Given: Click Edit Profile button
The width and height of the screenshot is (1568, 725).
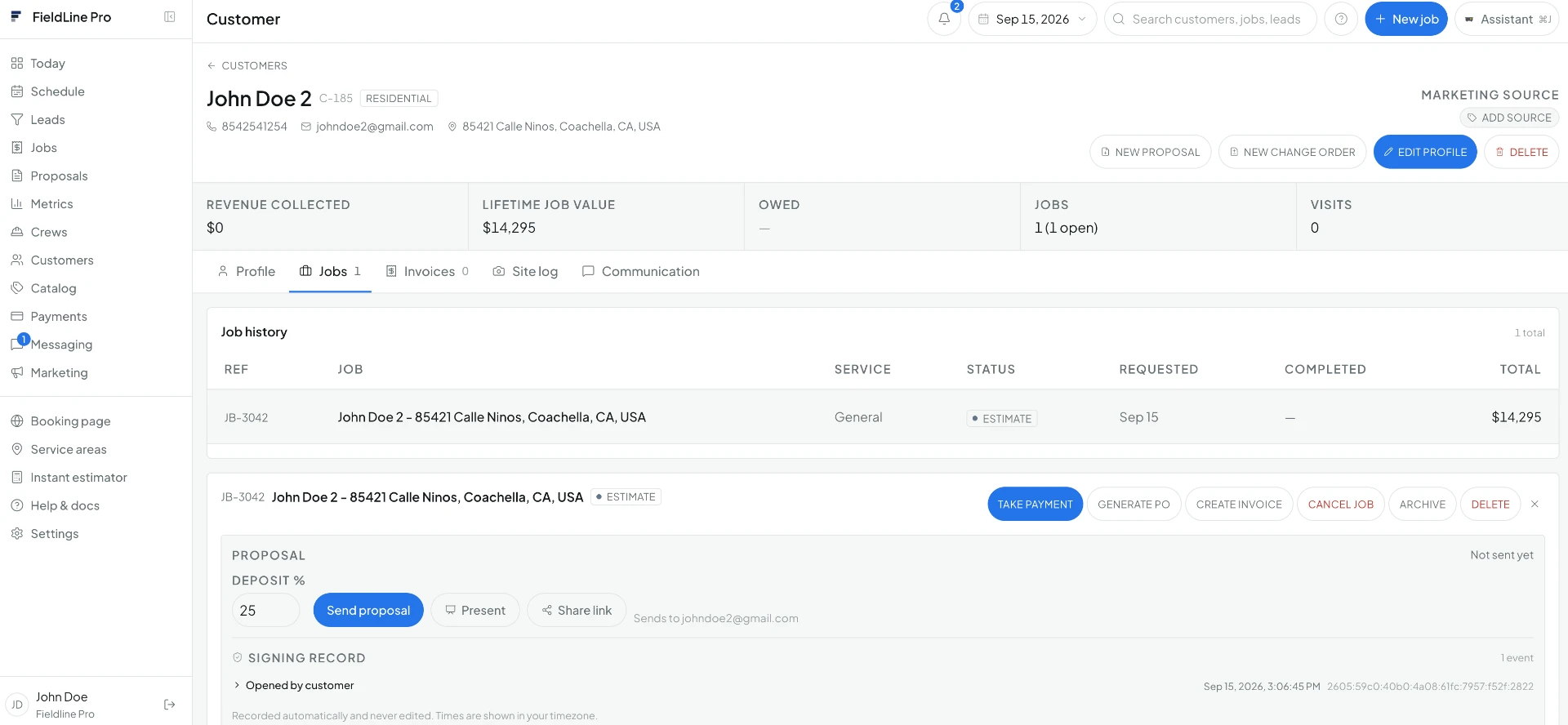Looking at the screenshot, I should coord(1425,152).
